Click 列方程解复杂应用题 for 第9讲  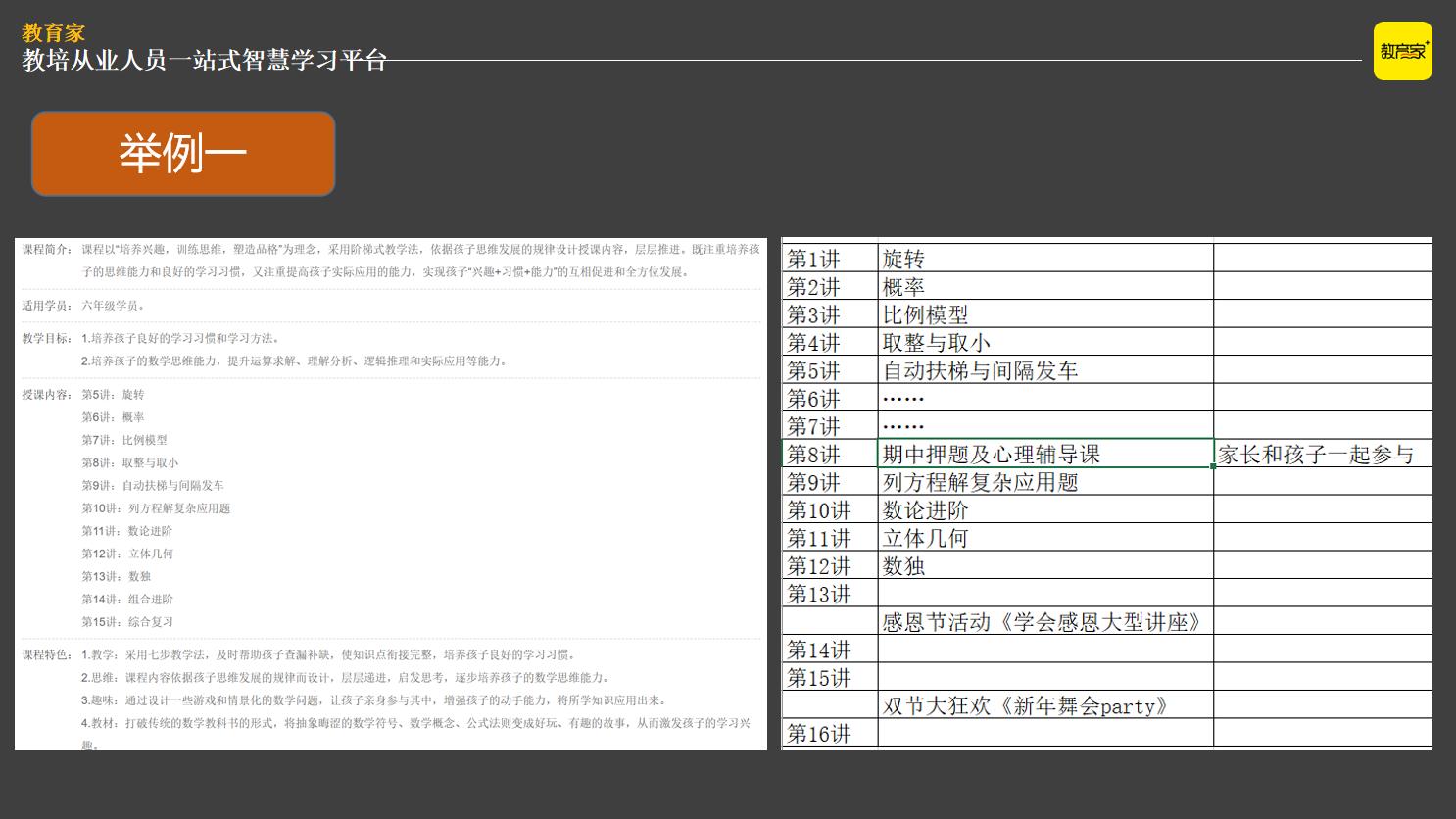click(980, 482)
